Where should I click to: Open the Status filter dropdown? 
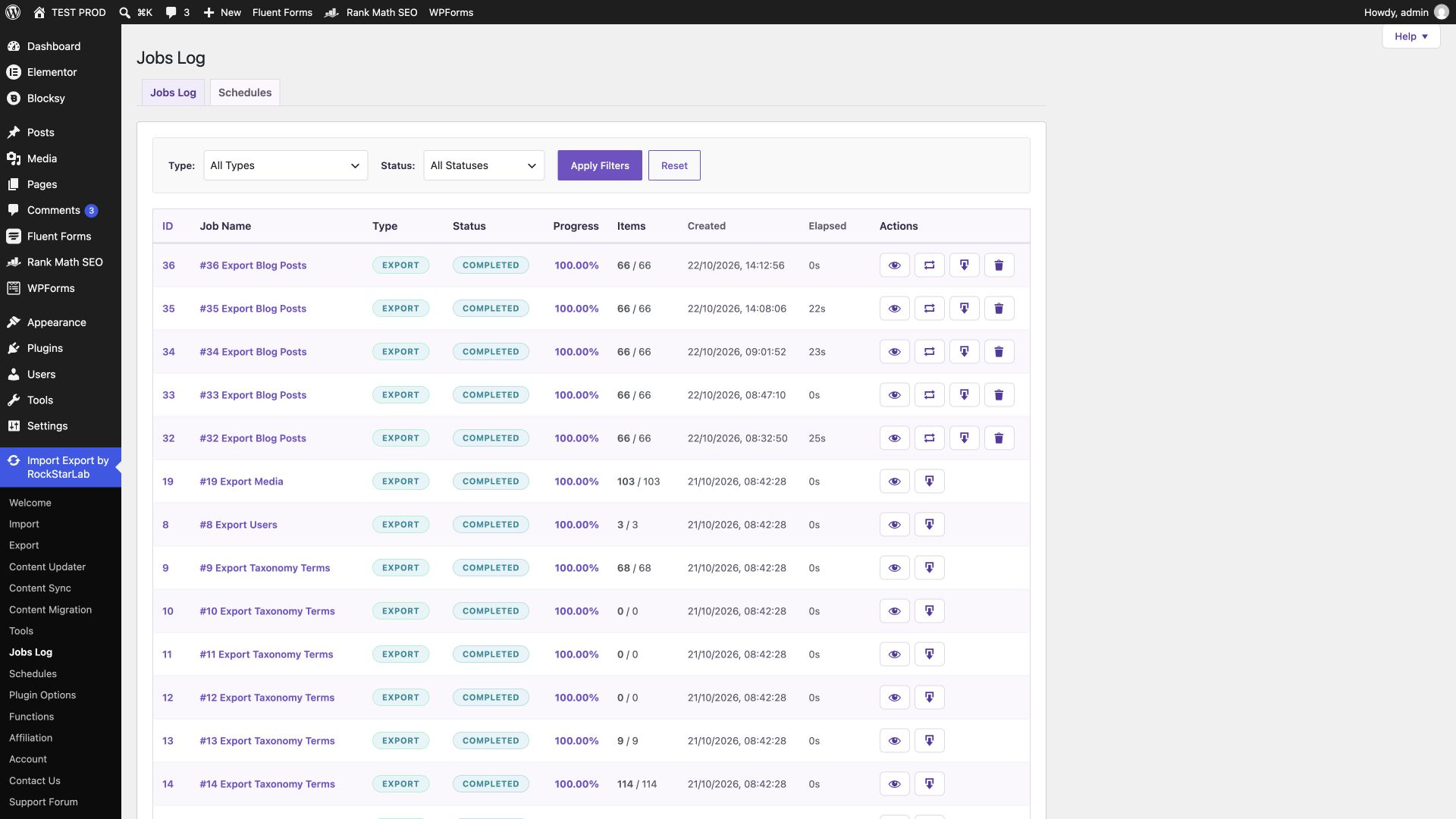tap(484, 165)
